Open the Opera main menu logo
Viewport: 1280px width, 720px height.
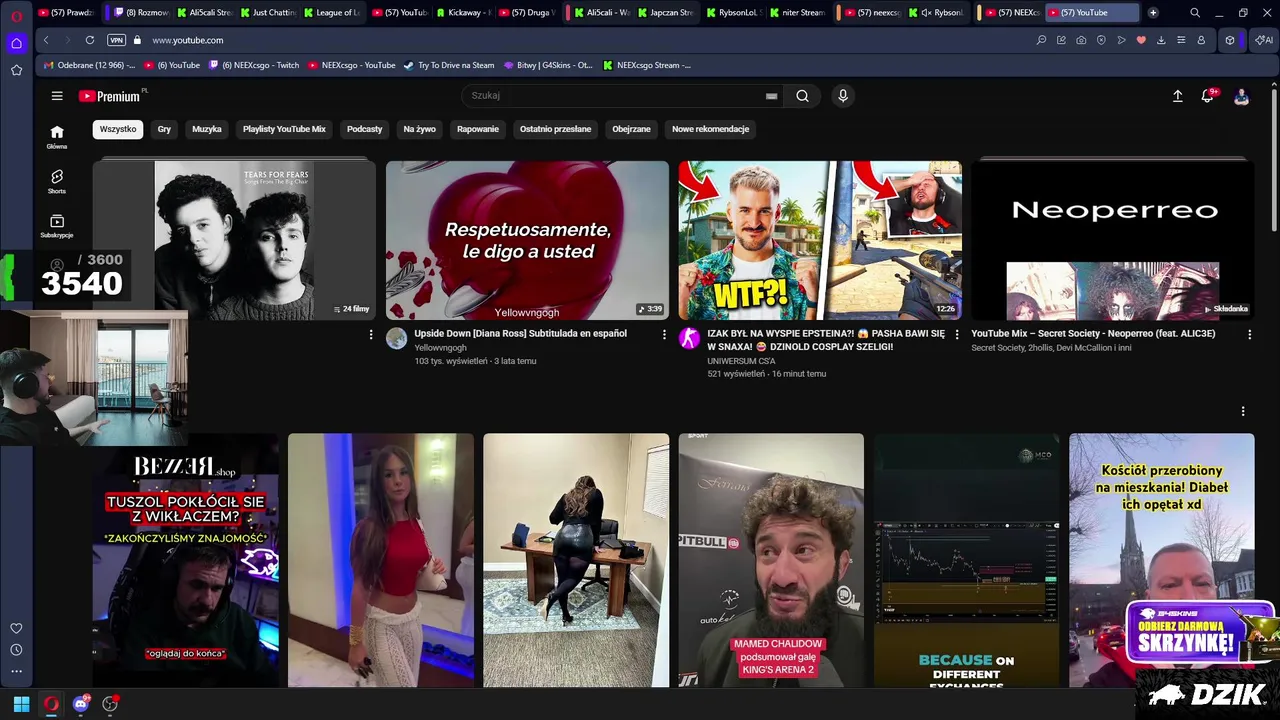[16, 16]
